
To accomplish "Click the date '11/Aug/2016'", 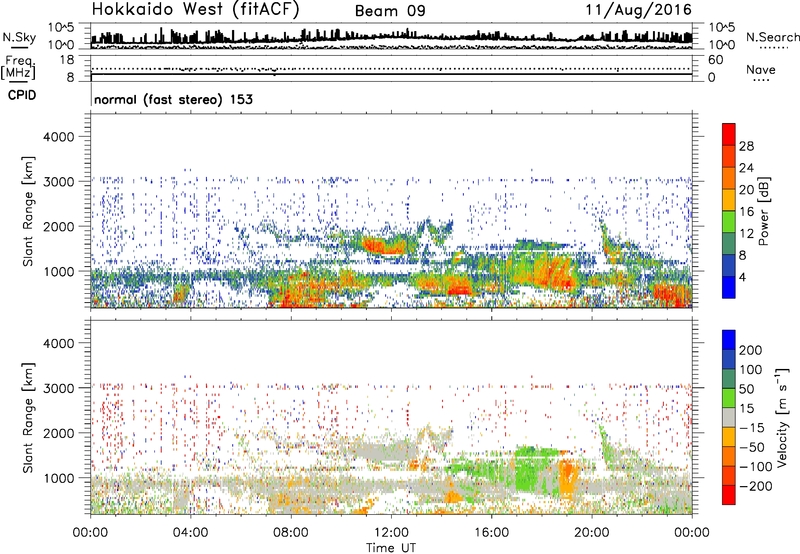I will (x=638, y=10).
